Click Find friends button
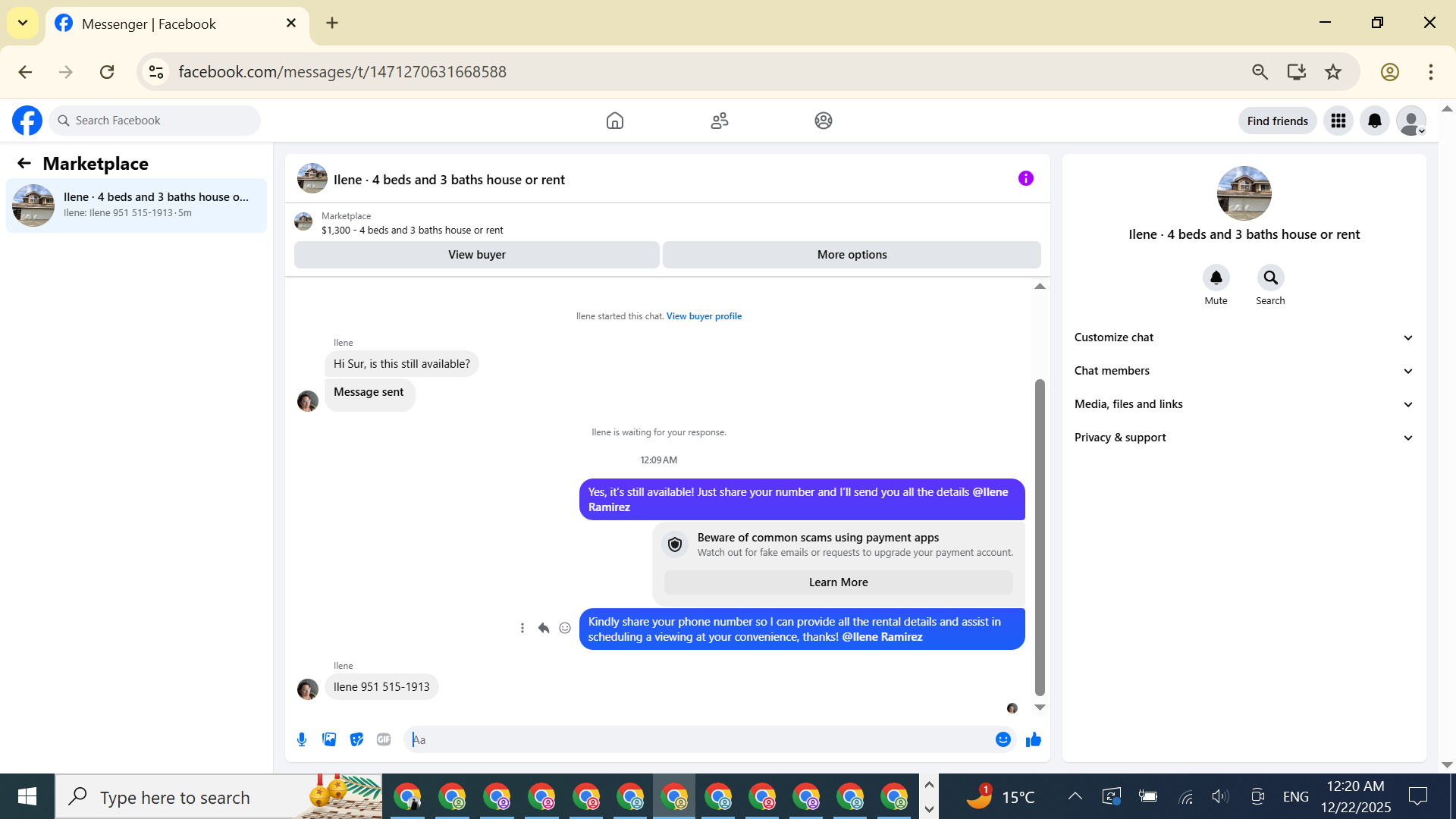1456x819 pixels. pyautogui.click(x=1277, y=121)
